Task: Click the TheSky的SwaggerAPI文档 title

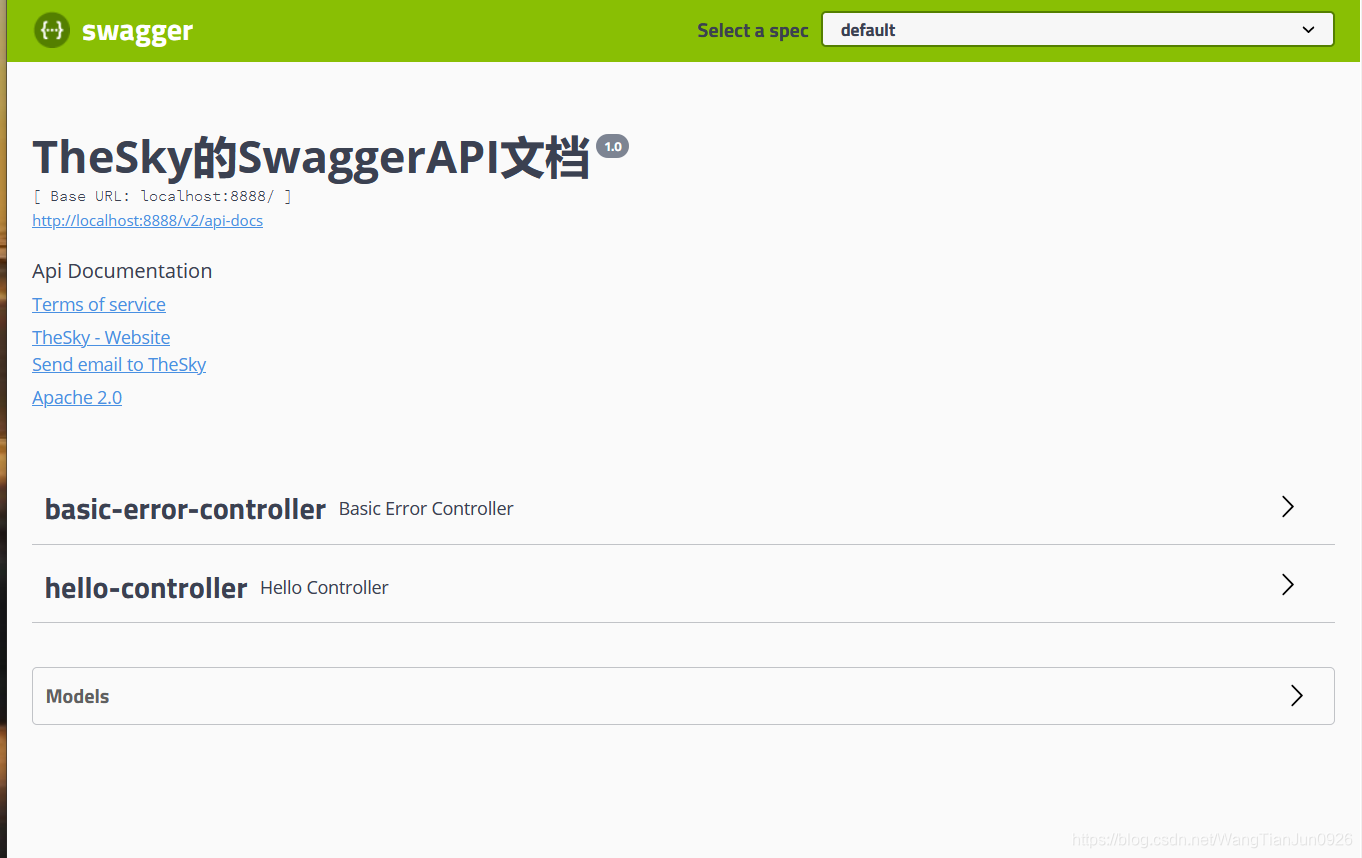Action: tap(311, 157)
